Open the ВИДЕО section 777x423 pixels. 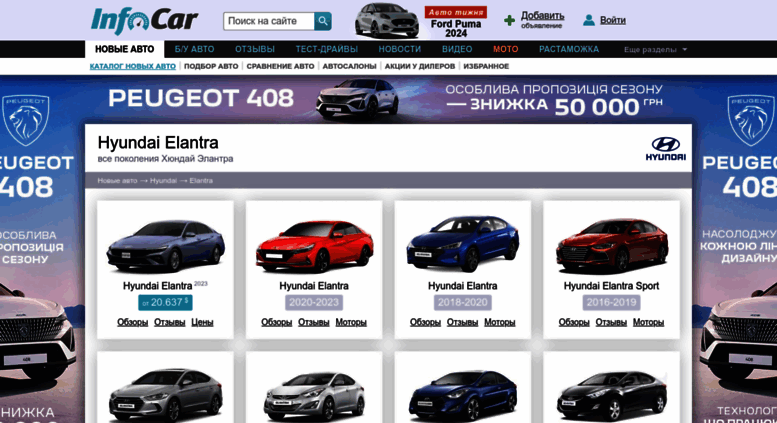point(457,49)
